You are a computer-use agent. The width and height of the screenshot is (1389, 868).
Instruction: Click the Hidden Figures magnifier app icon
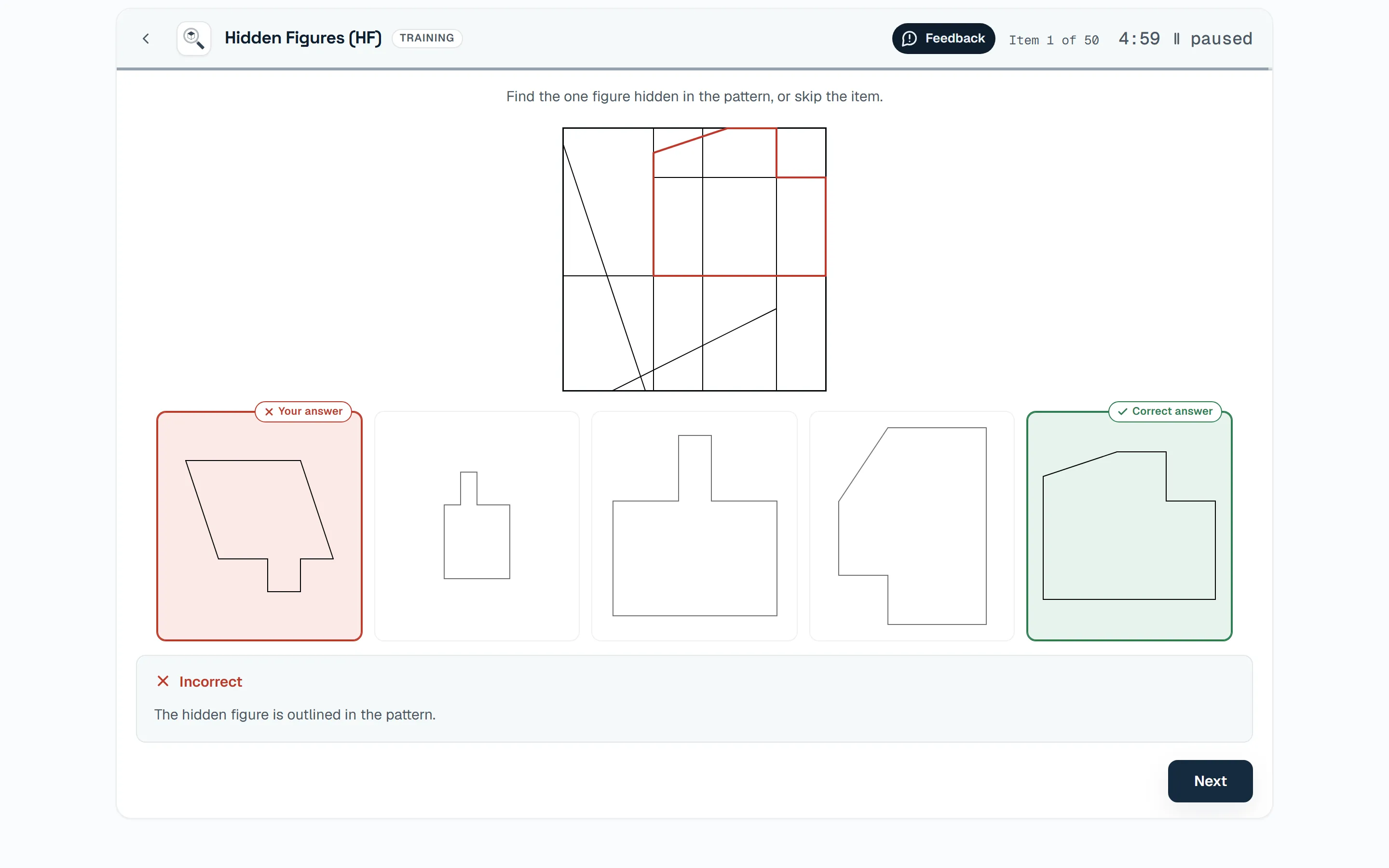[x=193, y=39]
